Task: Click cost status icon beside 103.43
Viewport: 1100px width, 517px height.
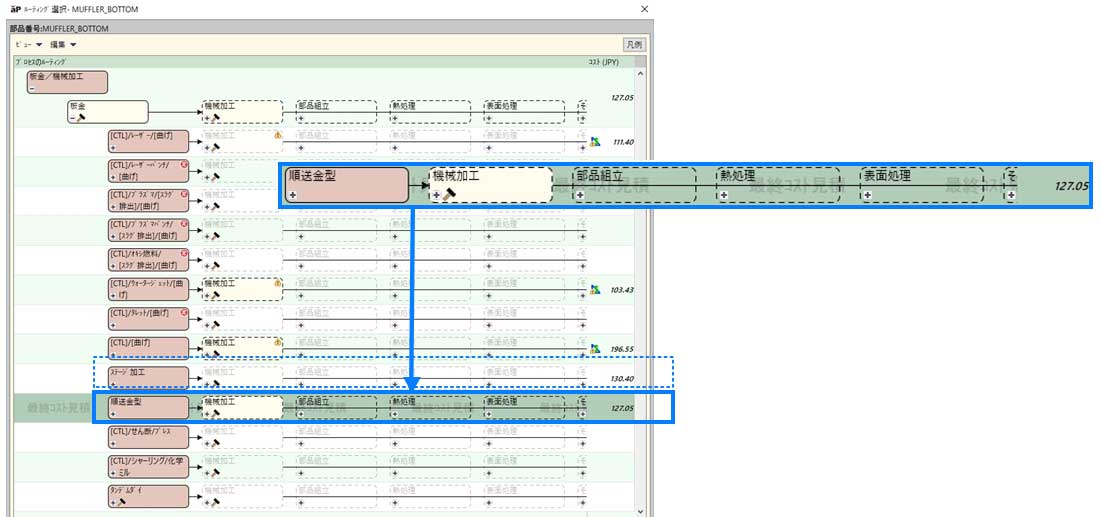Action: [595, 289]
